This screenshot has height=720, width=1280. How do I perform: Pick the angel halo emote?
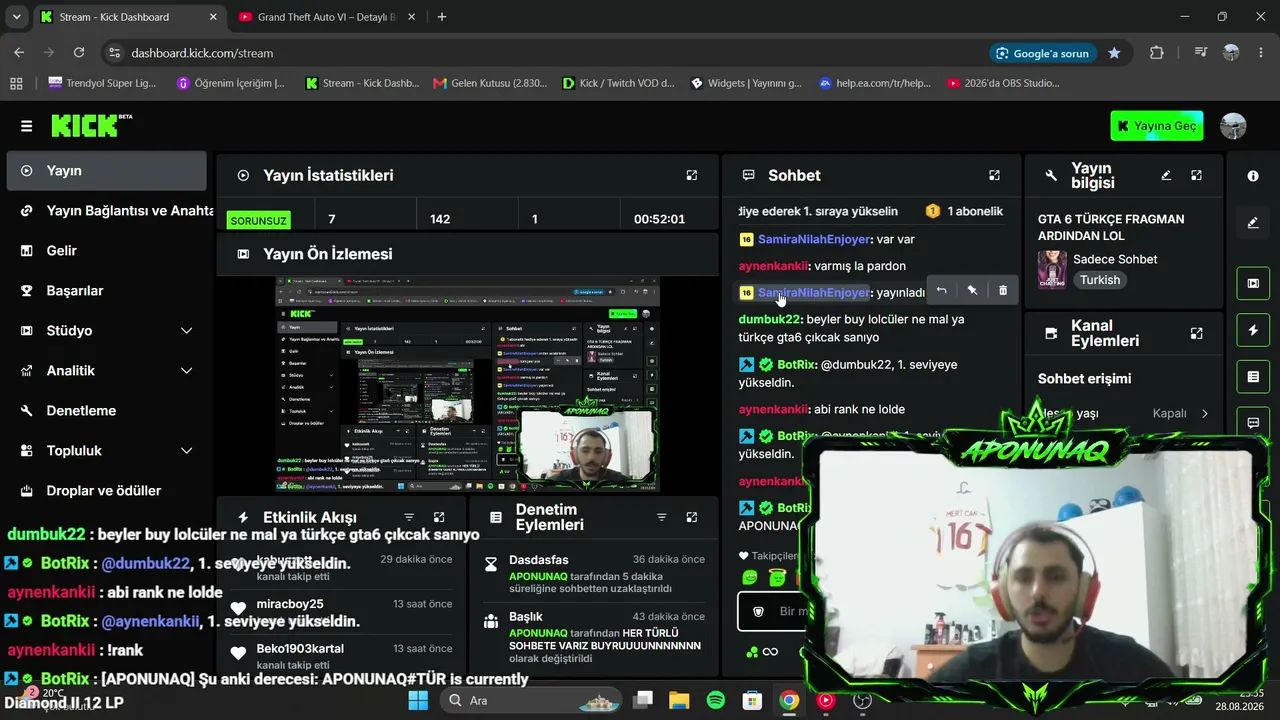click(x=777, y=578)
